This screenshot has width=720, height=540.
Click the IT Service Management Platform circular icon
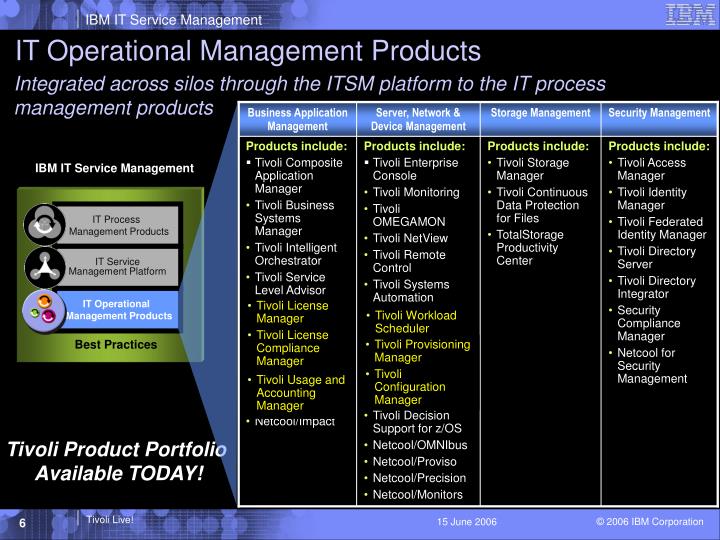(45, 268)
